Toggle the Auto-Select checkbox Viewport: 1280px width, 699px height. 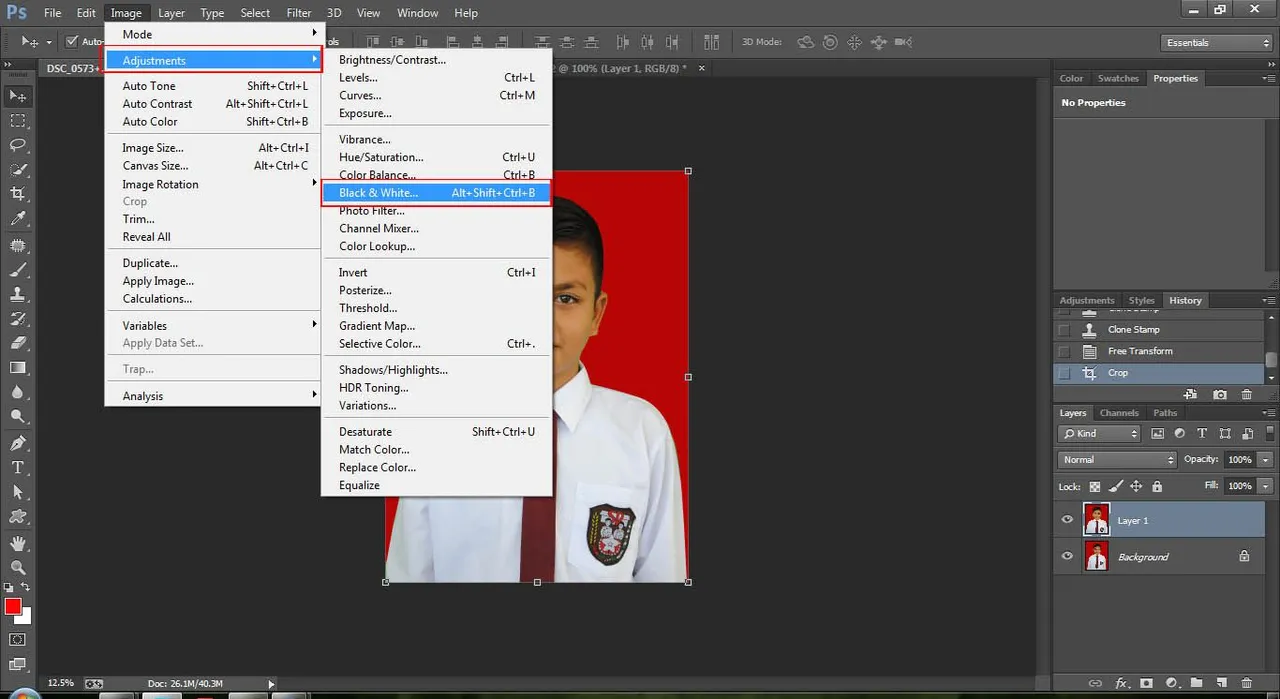point(72,42)
